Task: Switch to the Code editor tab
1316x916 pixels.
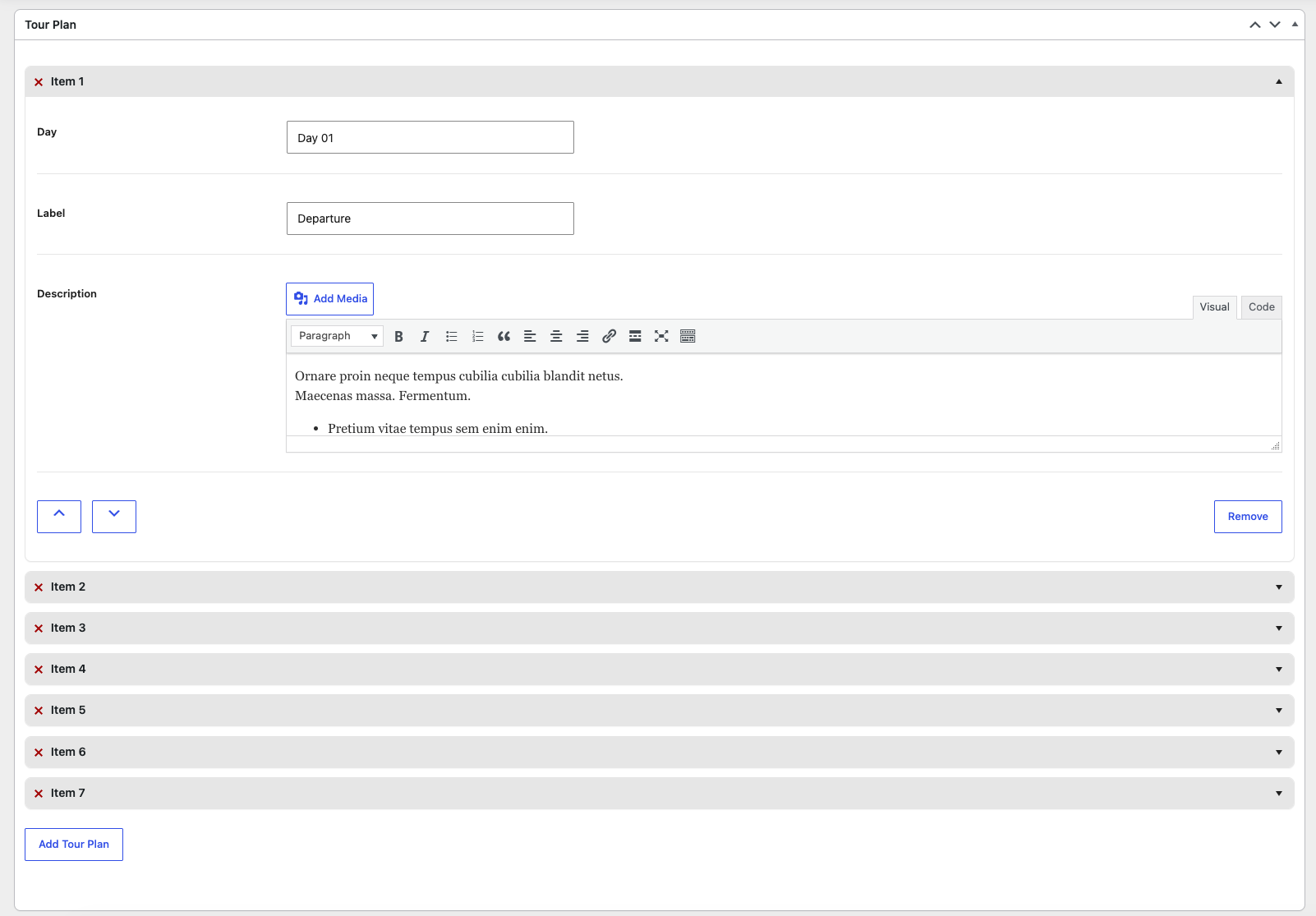Action: coord(1261,307)
